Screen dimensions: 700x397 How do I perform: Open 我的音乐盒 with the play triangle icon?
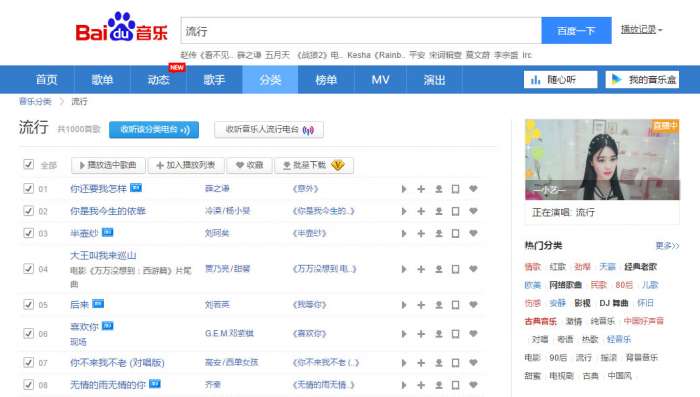(x=642, y=80)
